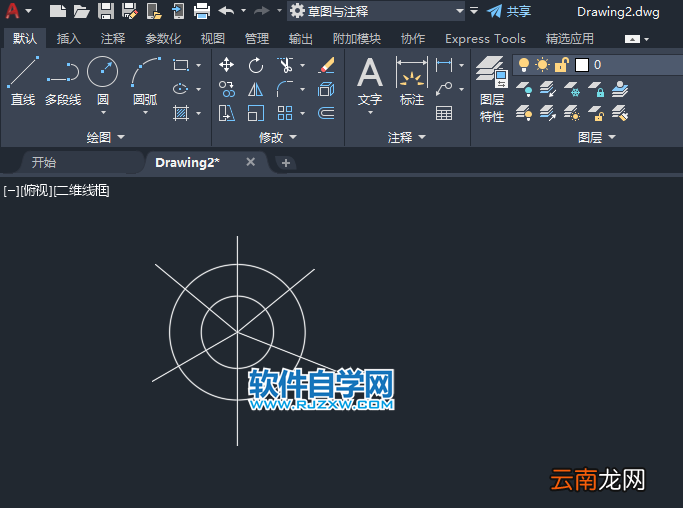The image size is (683, 508).
Task: Select the Scale tool
Action: (256, 113)
